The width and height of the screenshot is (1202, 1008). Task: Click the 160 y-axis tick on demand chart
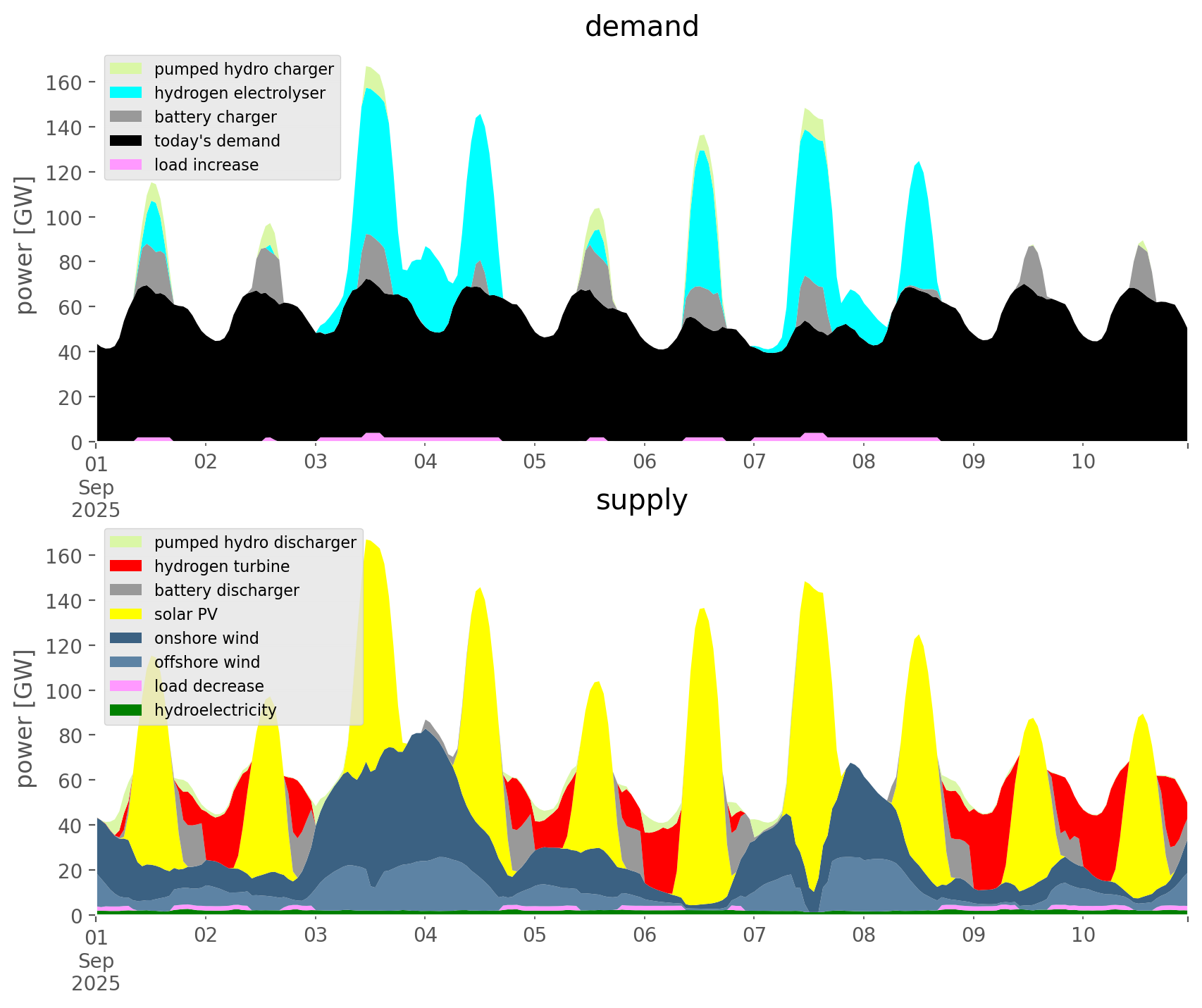pos(63,82)
